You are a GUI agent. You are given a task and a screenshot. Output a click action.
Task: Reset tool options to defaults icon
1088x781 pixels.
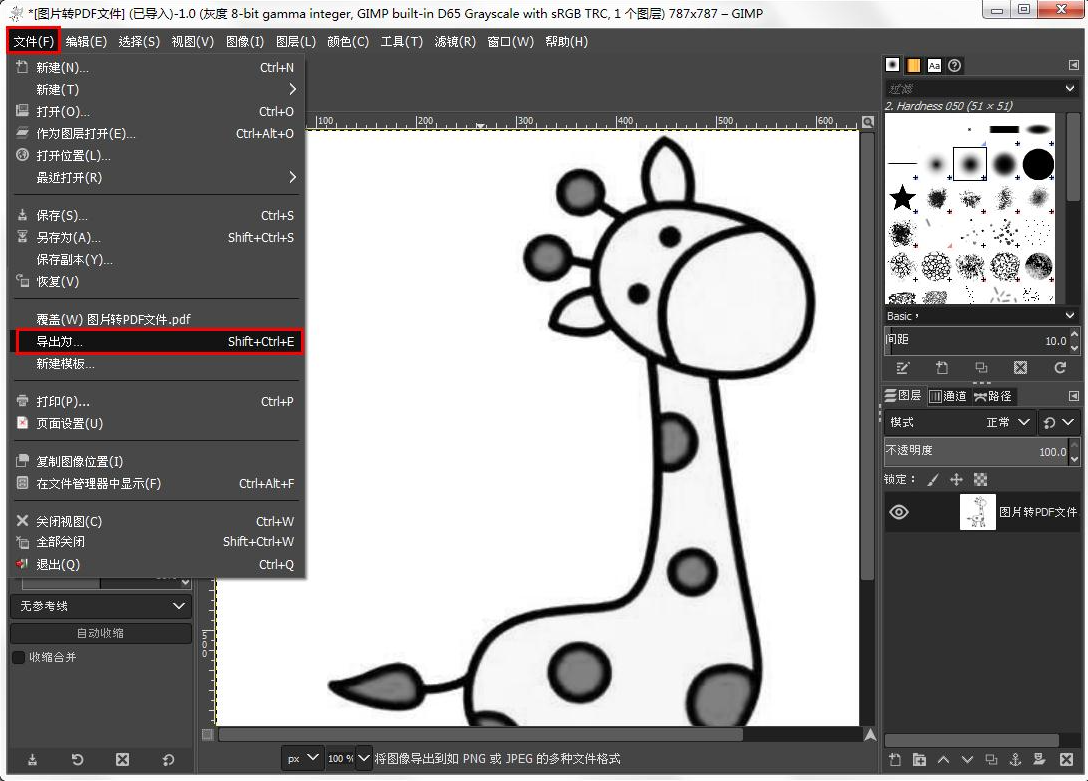point(168,759)
